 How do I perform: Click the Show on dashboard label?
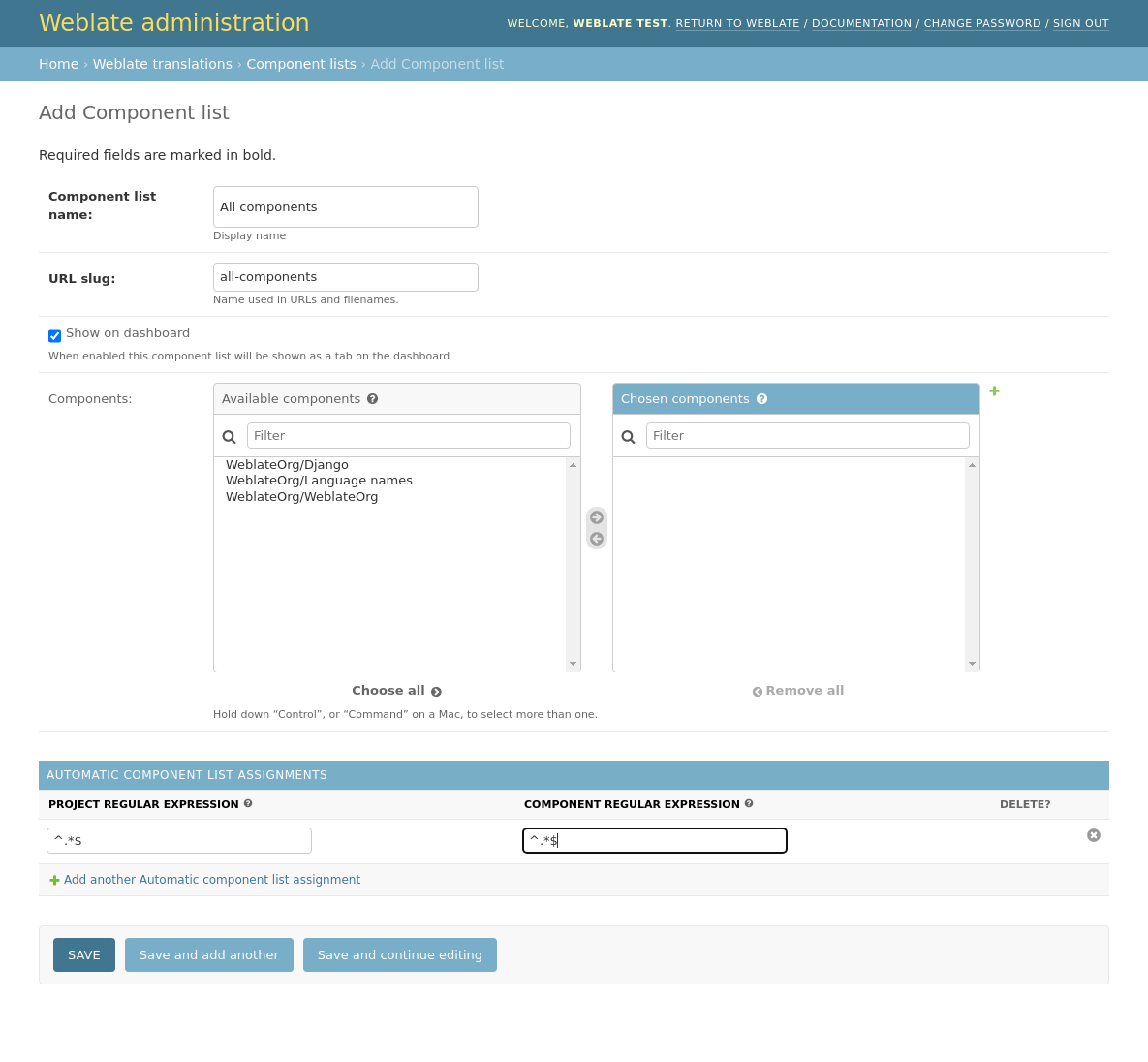point(128,333)
